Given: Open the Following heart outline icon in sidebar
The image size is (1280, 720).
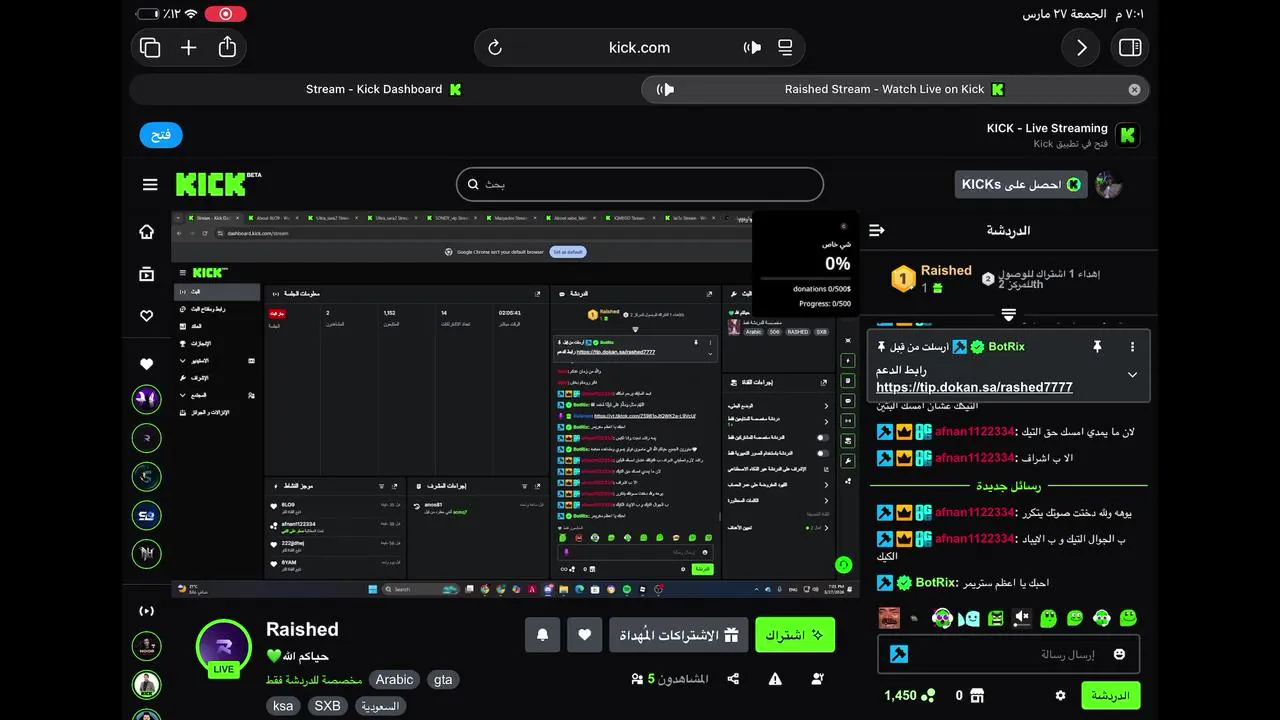Looking at the screenshot, I should click(147, 316).
